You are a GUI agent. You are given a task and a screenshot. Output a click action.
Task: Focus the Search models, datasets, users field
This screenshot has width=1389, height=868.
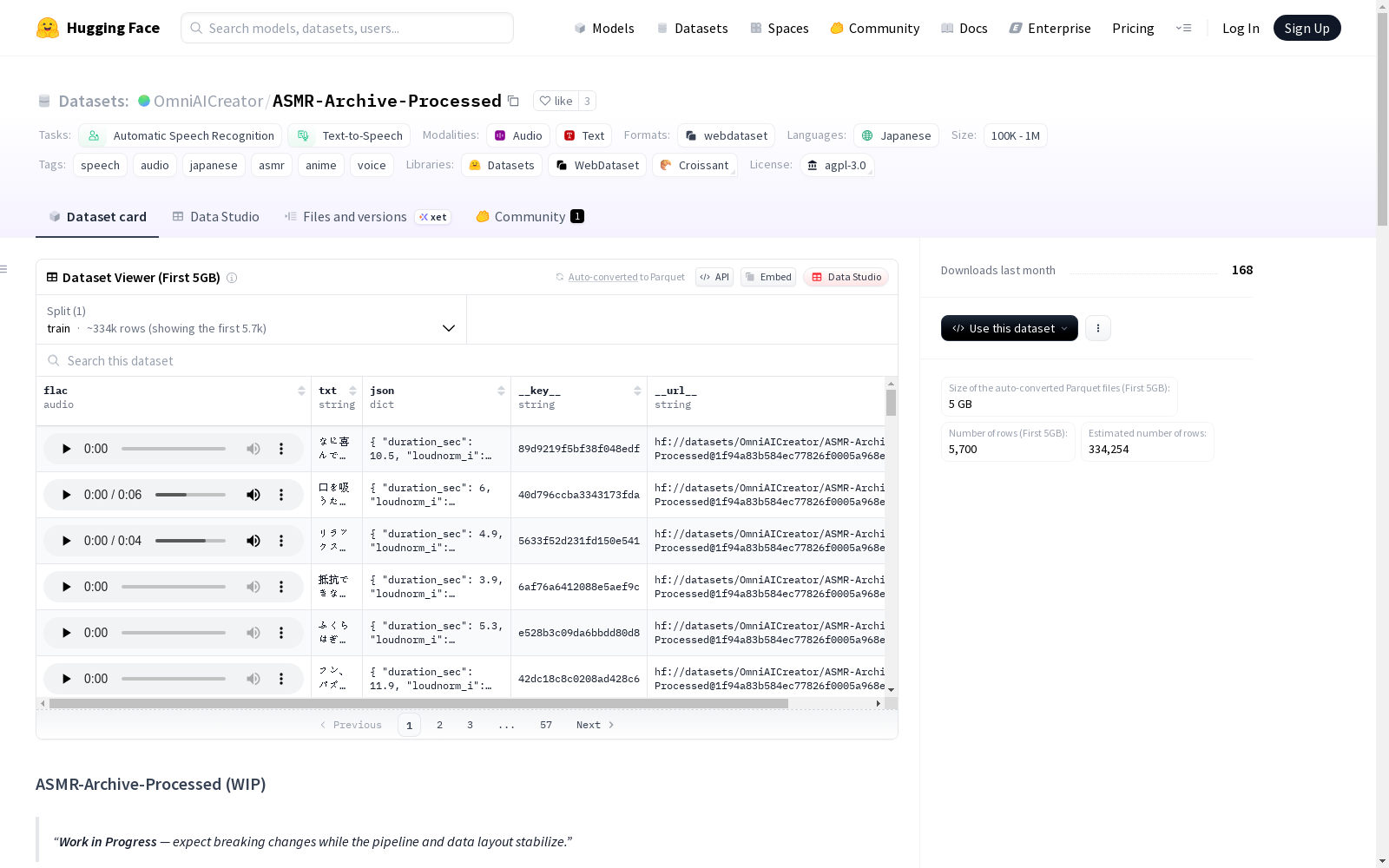[x=347, y=28]
